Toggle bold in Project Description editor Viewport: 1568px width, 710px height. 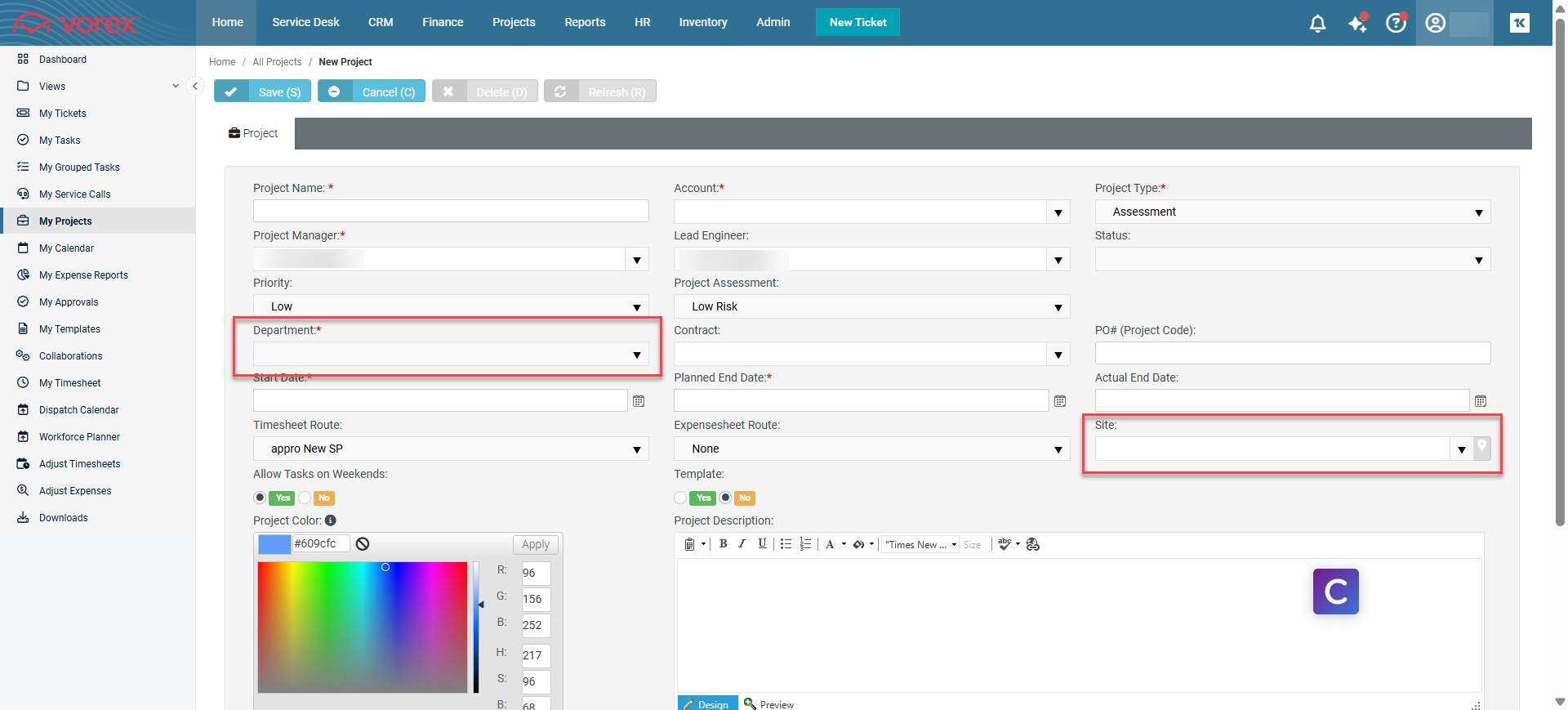coord(723,544)
